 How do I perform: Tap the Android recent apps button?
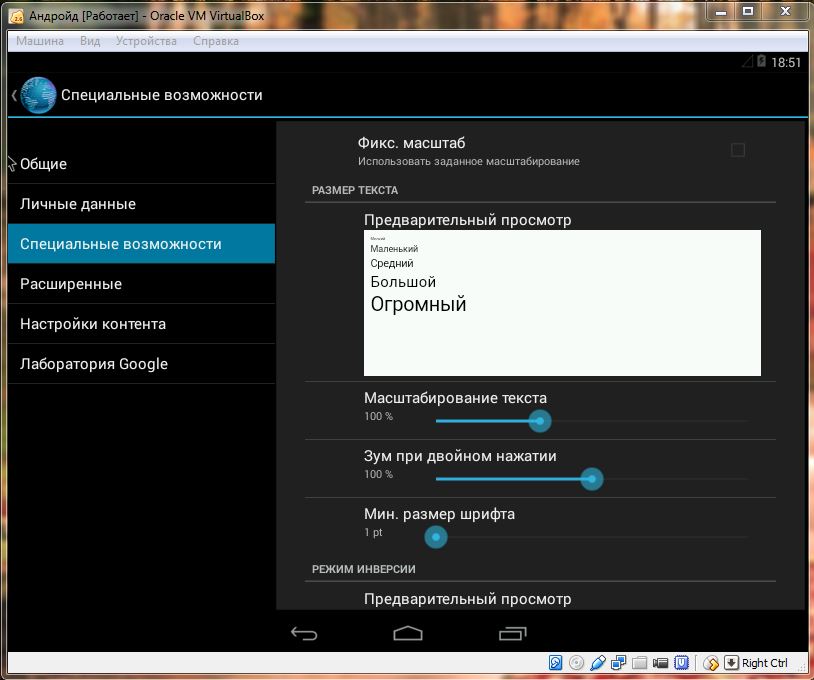[x=512, y=633]
